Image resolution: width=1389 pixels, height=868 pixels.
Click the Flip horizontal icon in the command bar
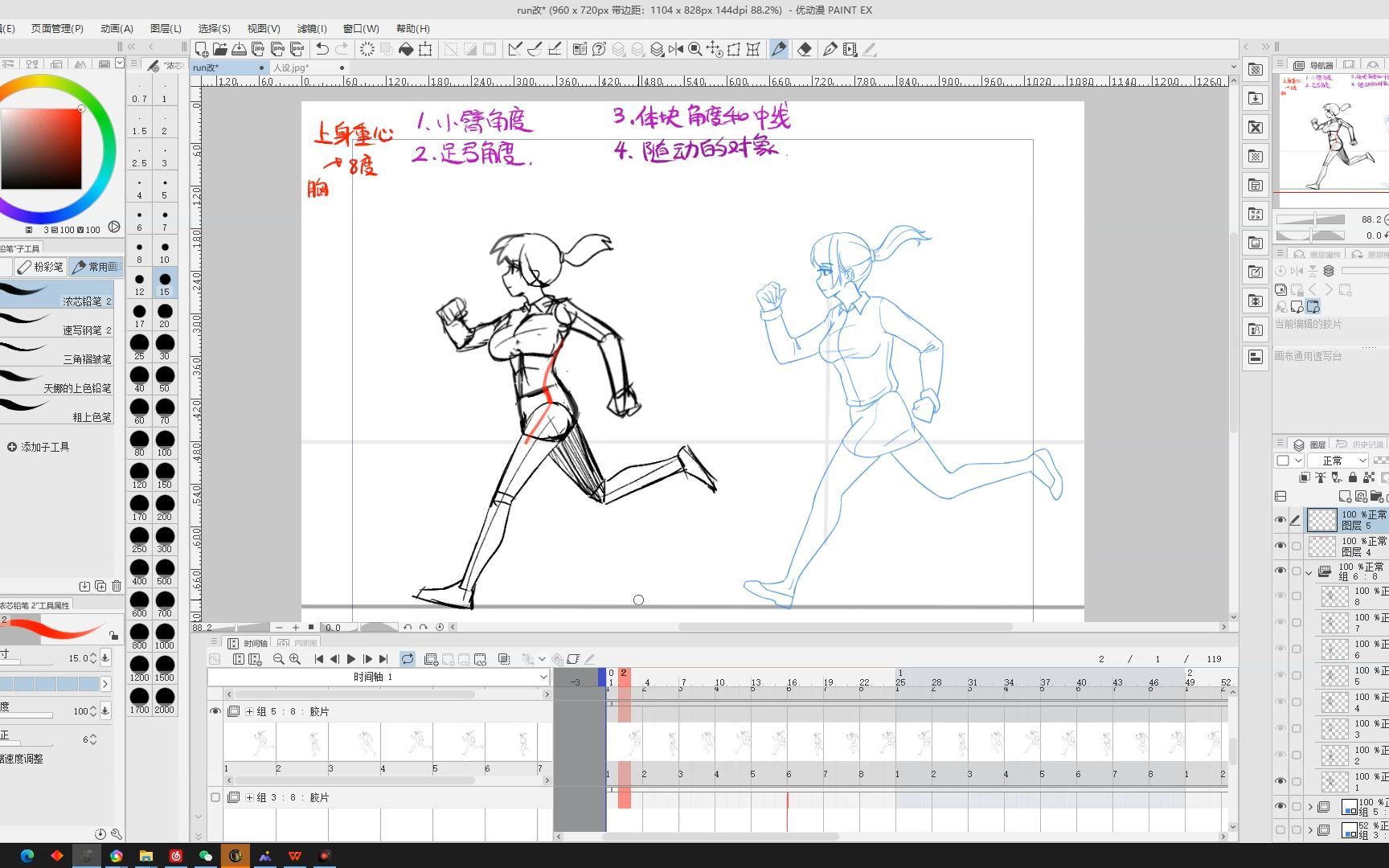pos(676,49)
